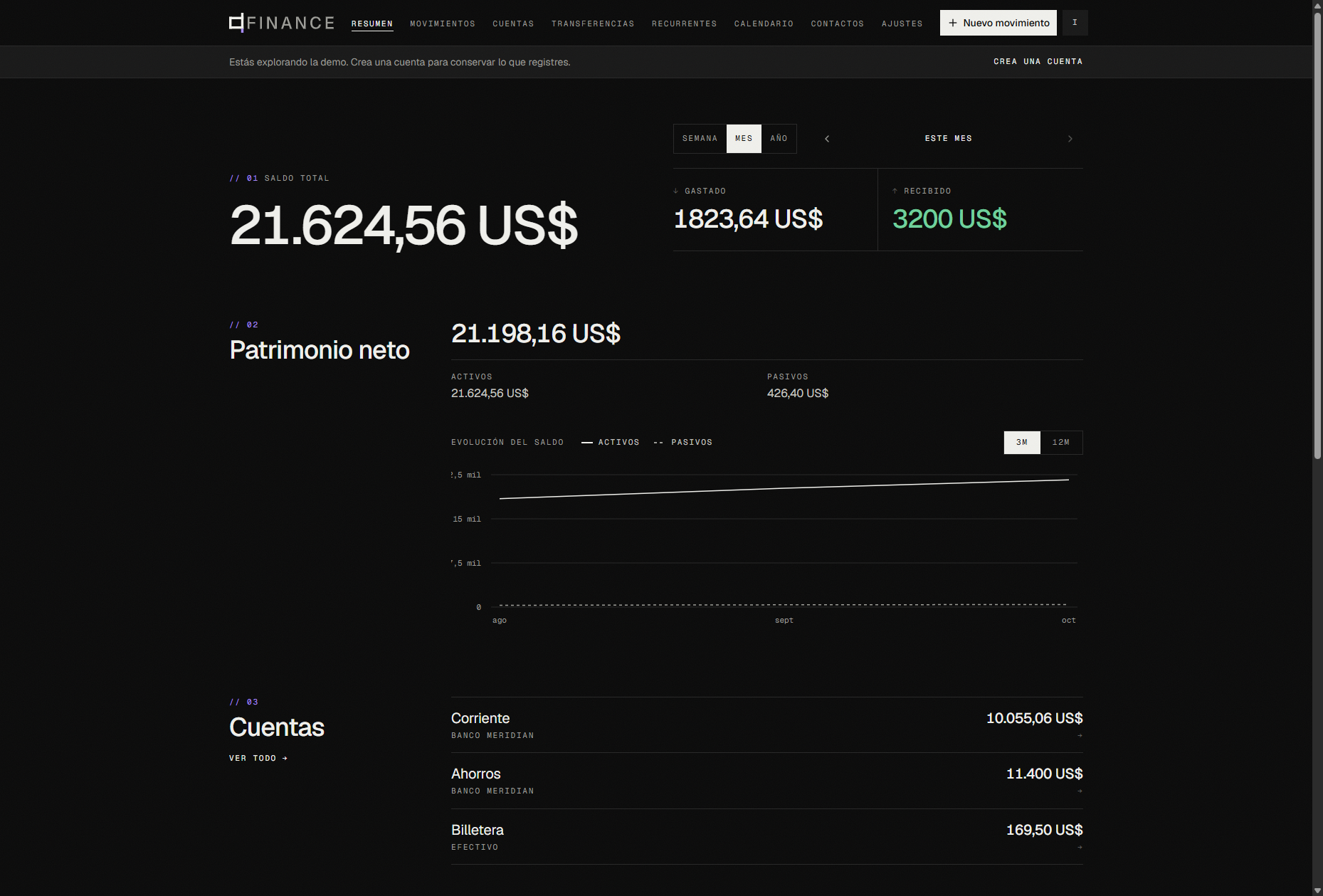Click the Pasivos value 426,40 US$

point(798,394)
